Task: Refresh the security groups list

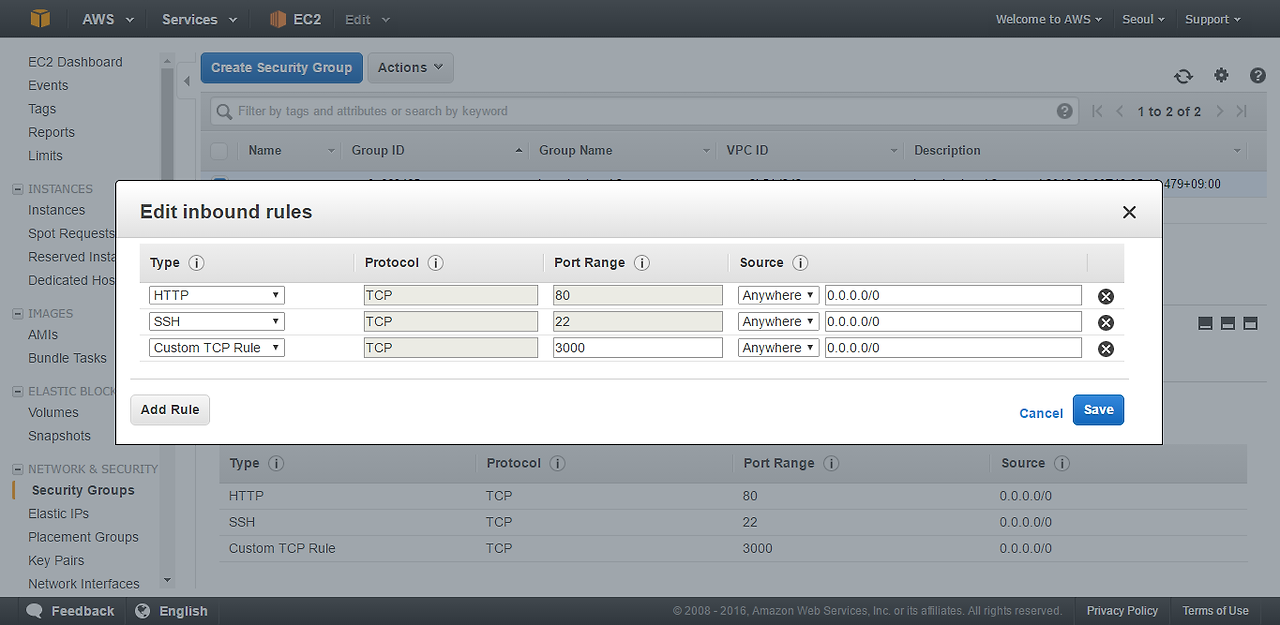Action: click(1183, 76)
